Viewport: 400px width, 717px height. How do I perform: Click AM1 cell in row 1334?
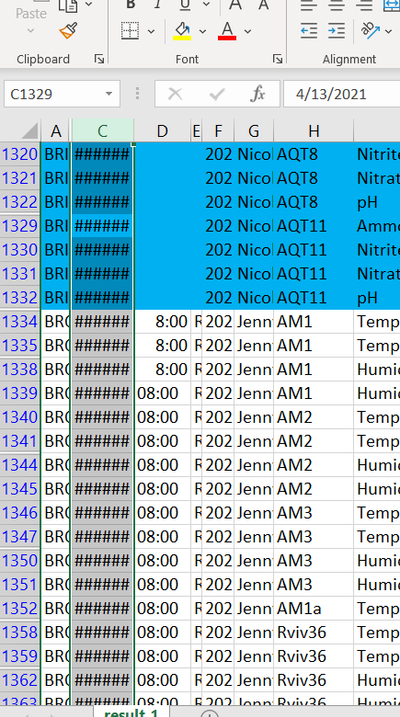pyautogui.click(x=314, y=321)
